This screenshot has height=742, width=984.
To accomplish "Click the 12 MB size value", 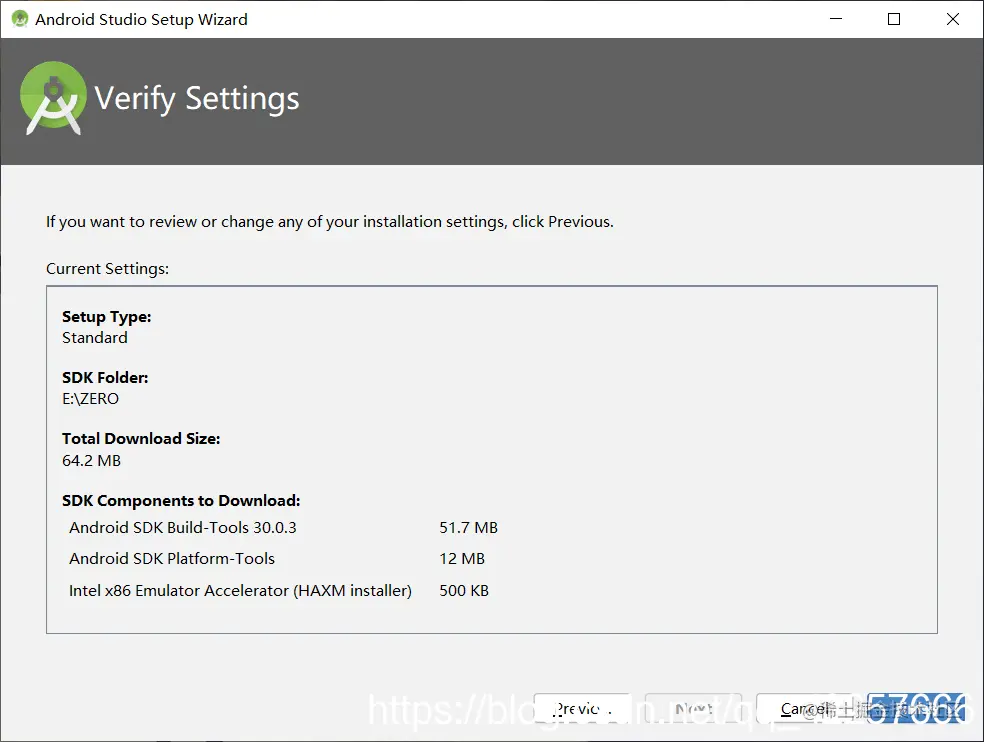I will point(462,559).
